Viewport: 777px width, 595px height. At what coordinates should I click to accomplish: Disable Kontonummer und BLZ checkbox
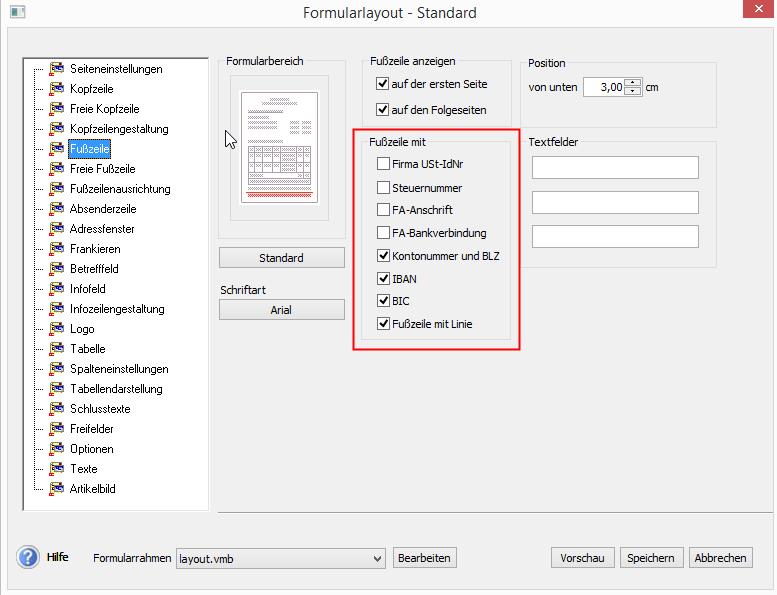383,256
